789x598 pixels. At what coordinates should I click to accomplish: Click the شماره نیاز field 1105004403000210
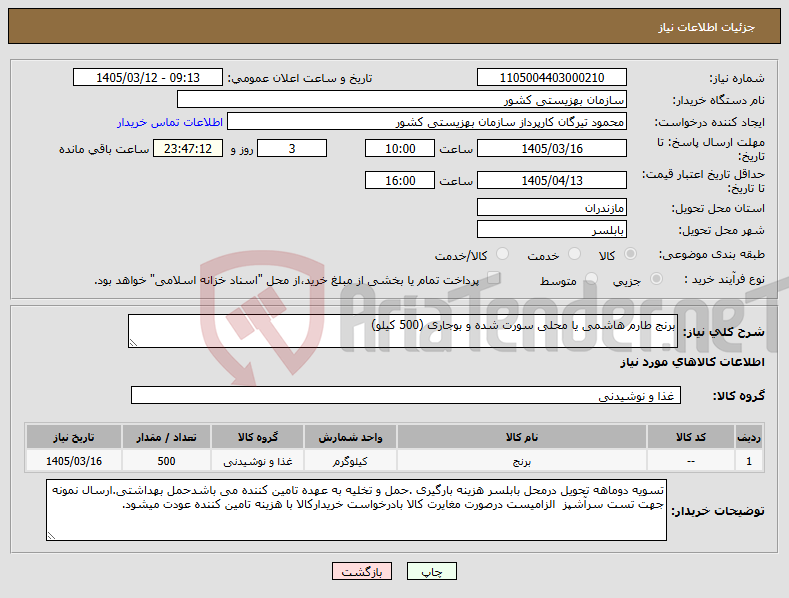pyautogui.click(x=551, y=78)
